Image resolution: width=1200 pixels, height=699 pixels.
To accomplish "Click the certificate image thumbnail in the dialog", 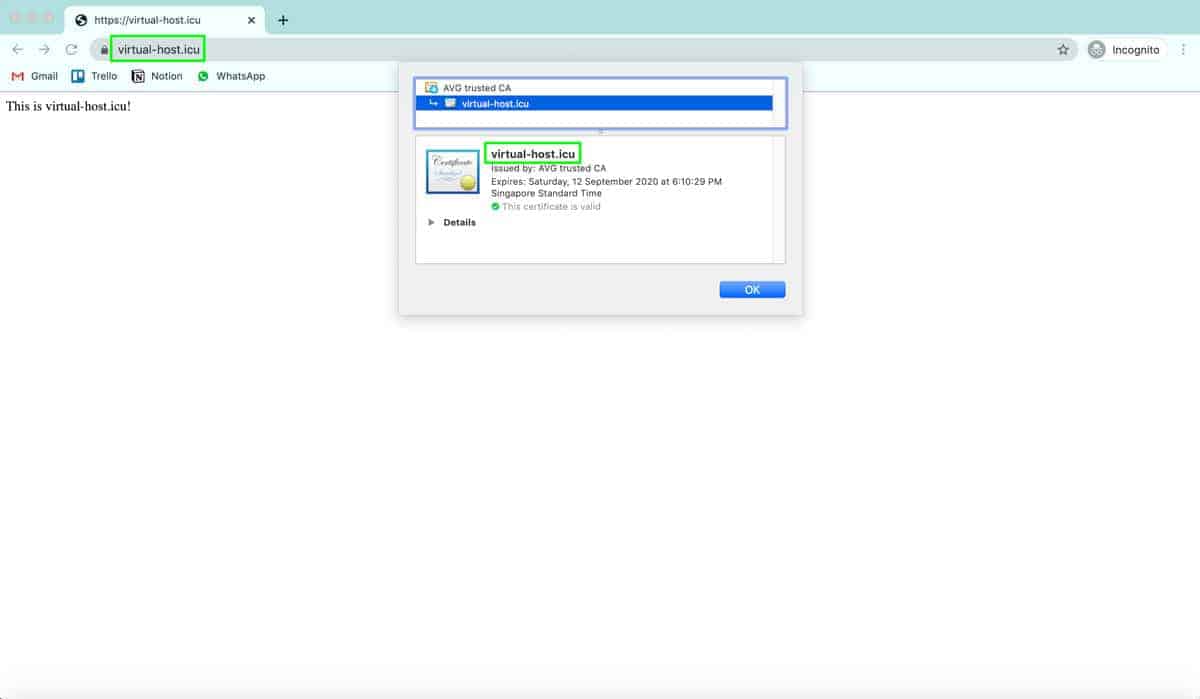I will coord(452,170).
